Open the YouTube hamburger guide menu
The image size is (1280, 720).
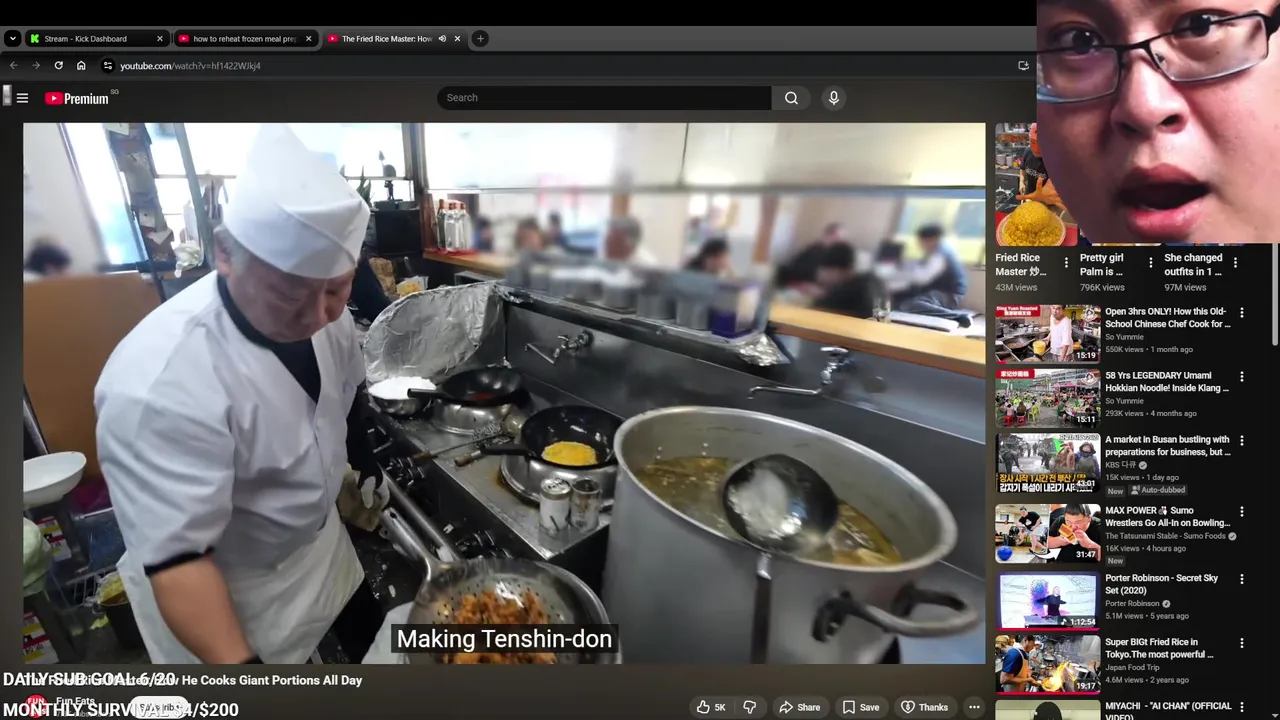tap(22, 98)
